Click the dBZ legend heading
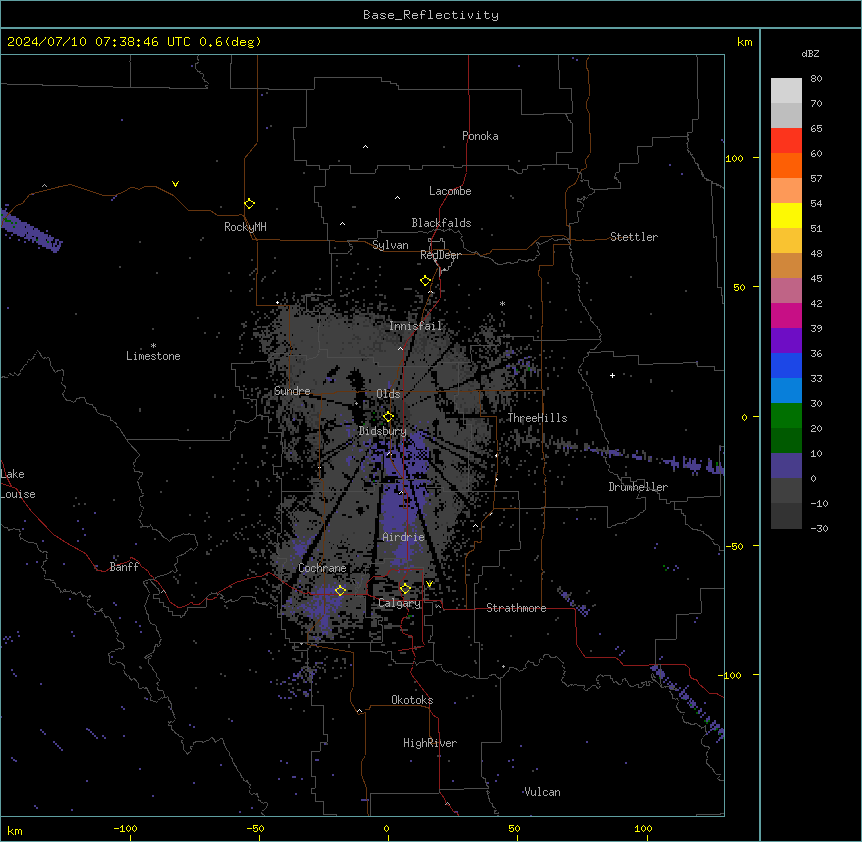 click(x=810, y=53)
